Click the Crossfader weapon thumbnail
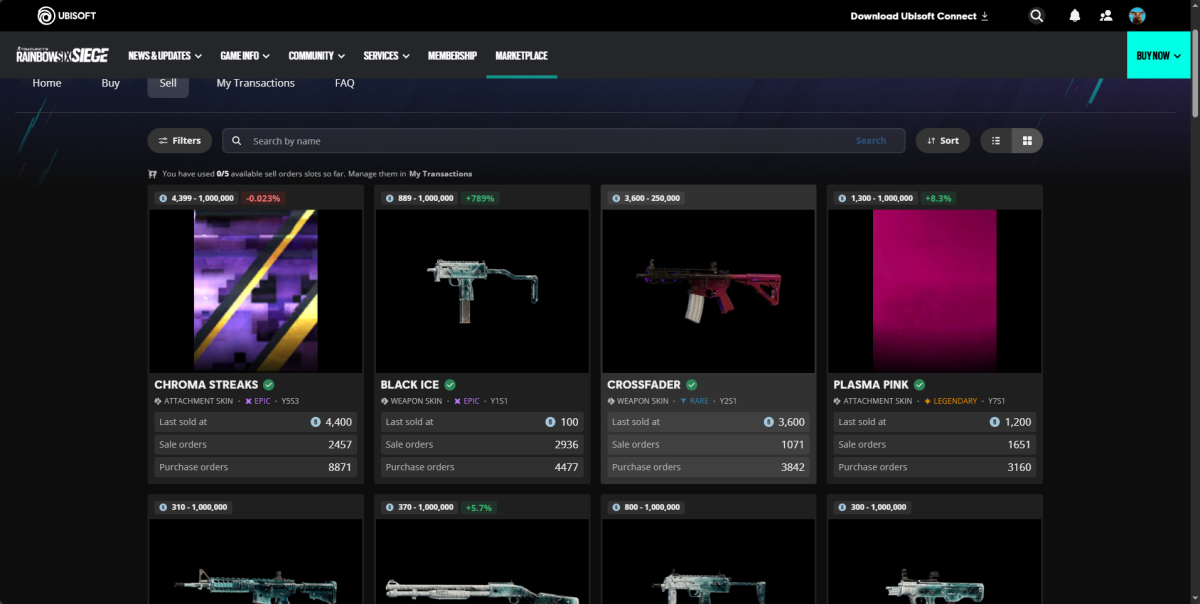Viewport: 1200px width, 604px height. click(x=709, y=291)
